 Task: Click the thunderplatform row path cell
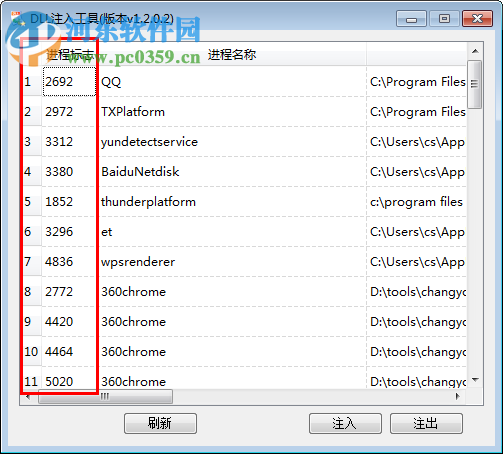[417, 202]
